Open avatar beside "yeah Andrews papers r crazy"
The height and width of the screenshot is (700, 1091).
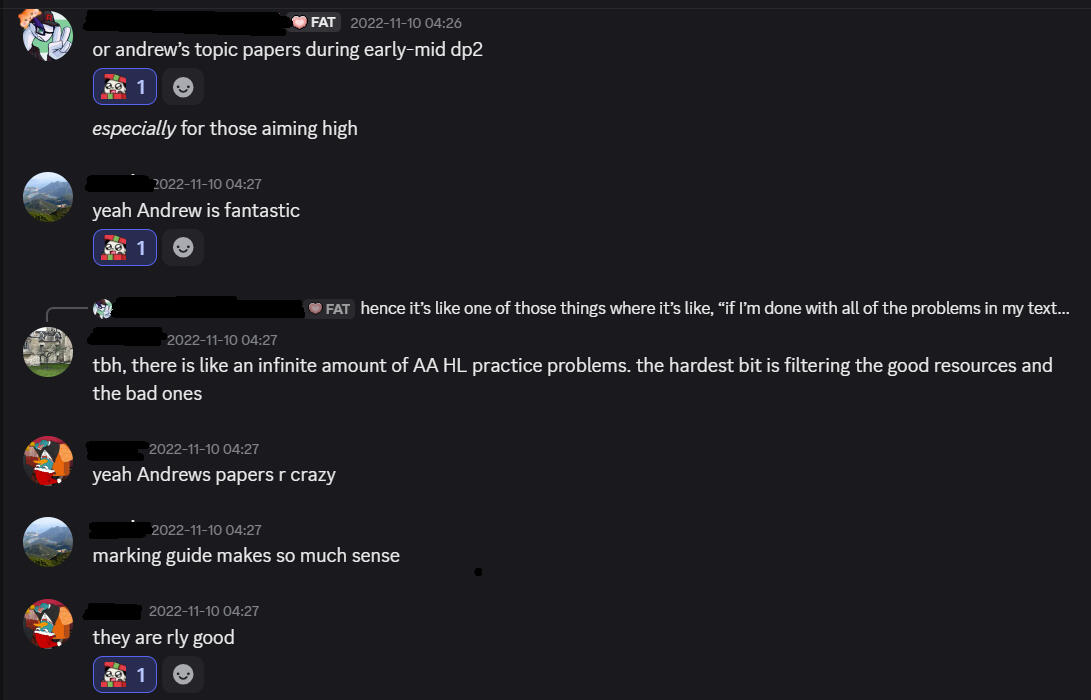tap(47, 461)
